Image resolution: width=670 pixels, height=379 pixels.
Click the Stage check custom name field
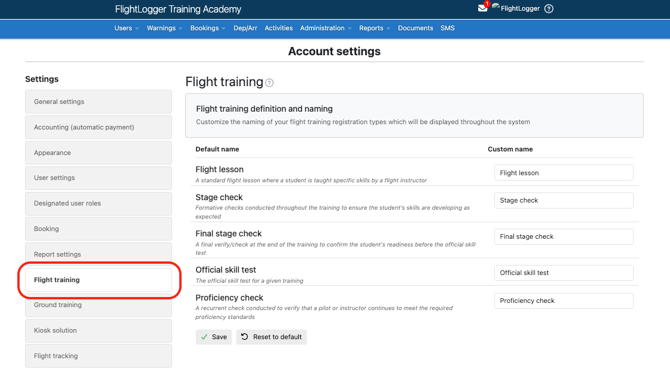click(564, 200)
